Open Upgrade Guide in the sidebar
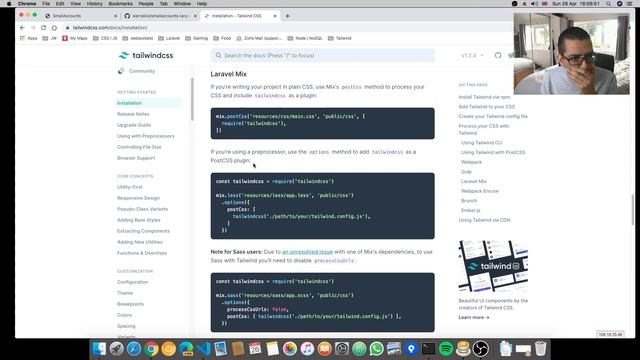The height and width of the screenshot is (360, 640). 134,125
